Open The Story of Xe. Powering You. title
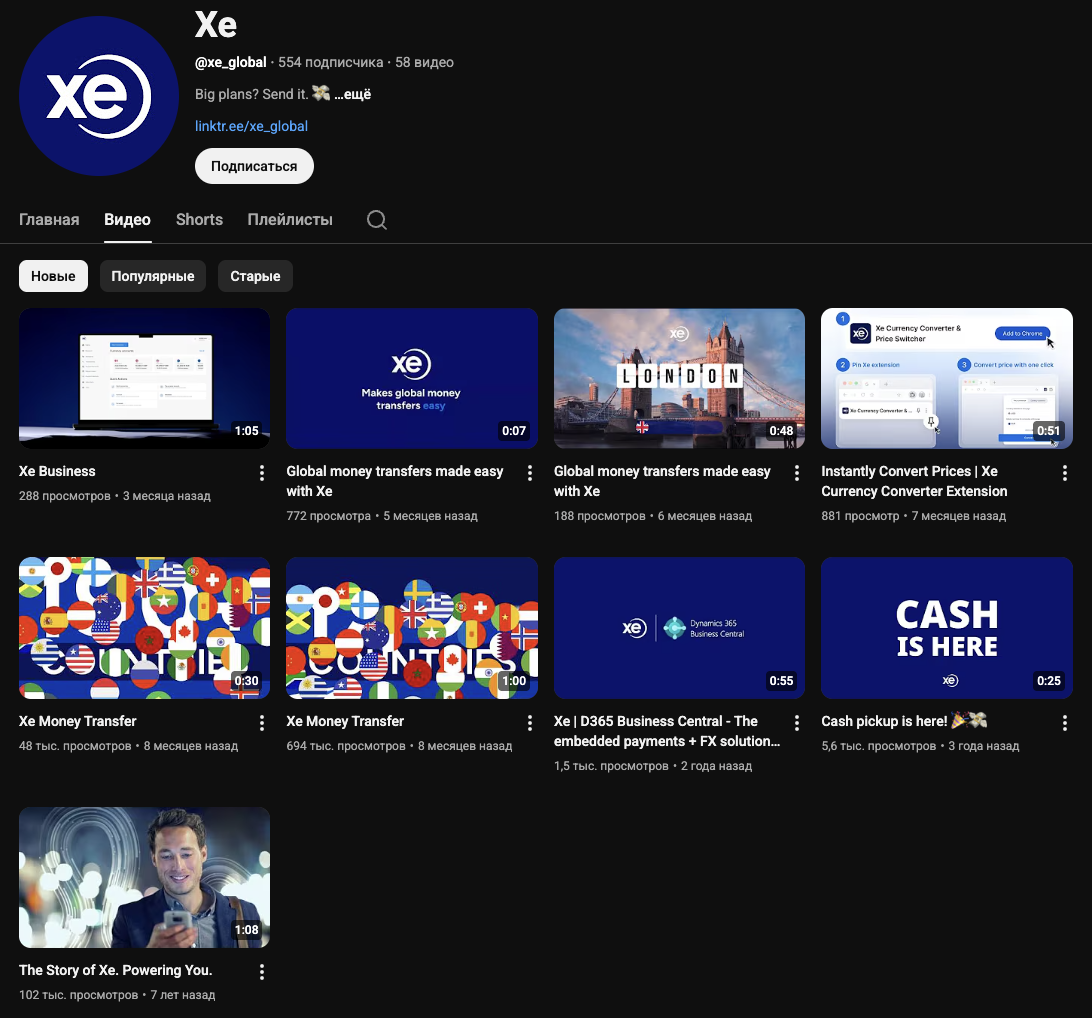1092x1018 pixels. pos(116,970)
